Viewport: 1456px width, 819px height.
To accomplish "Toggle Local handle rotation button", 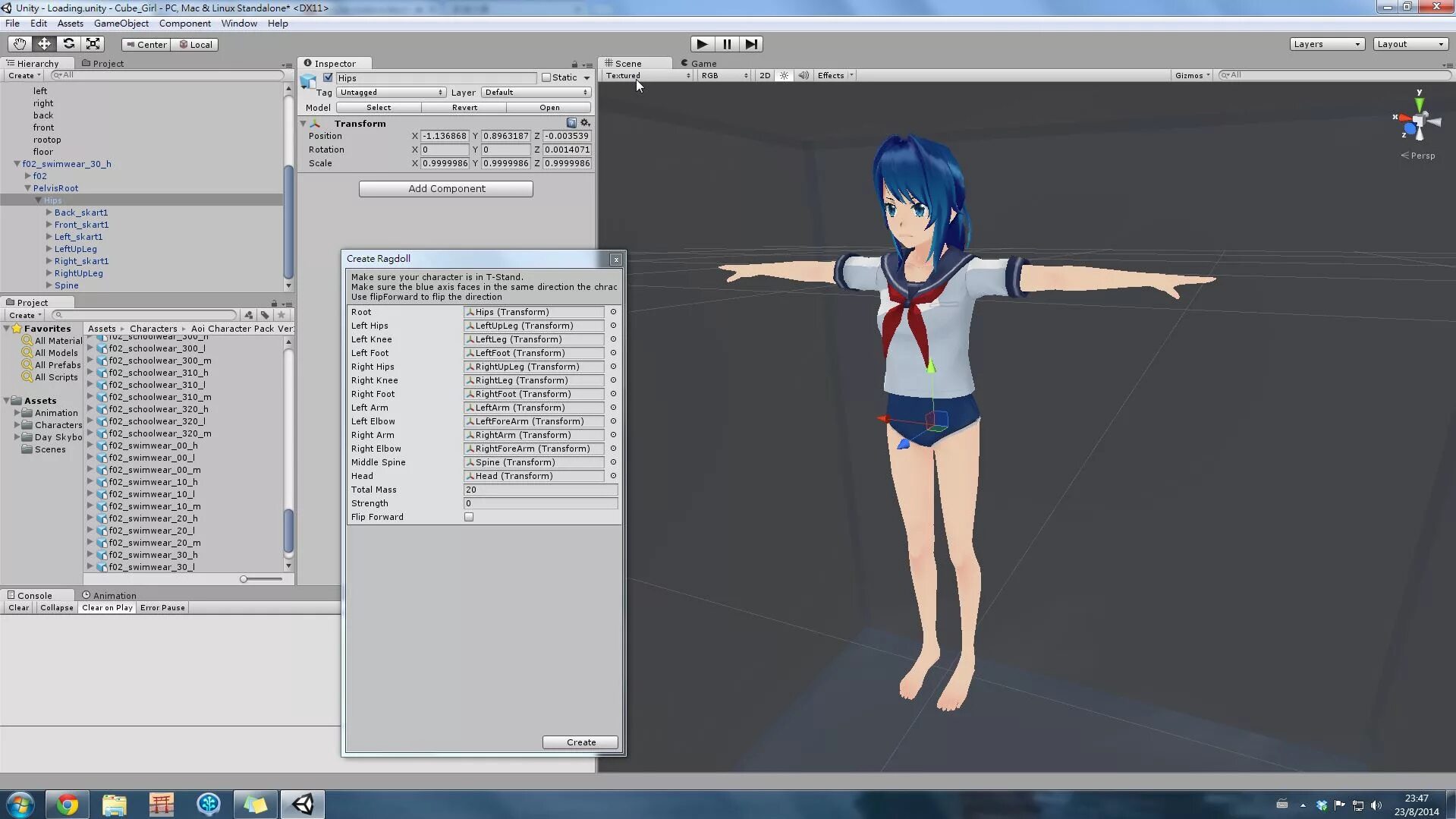I will pyautogui.click(x=195, y=45).
